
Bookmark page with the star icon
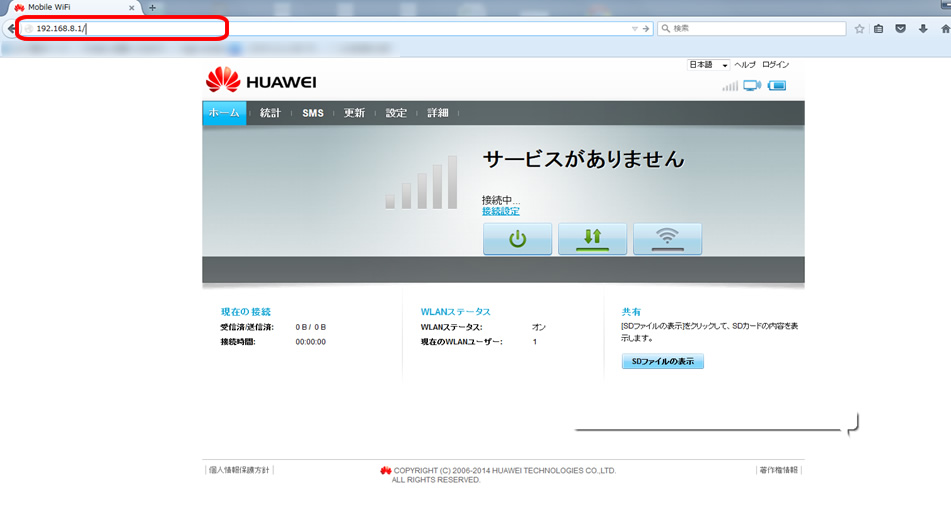(x=859, y=28)
